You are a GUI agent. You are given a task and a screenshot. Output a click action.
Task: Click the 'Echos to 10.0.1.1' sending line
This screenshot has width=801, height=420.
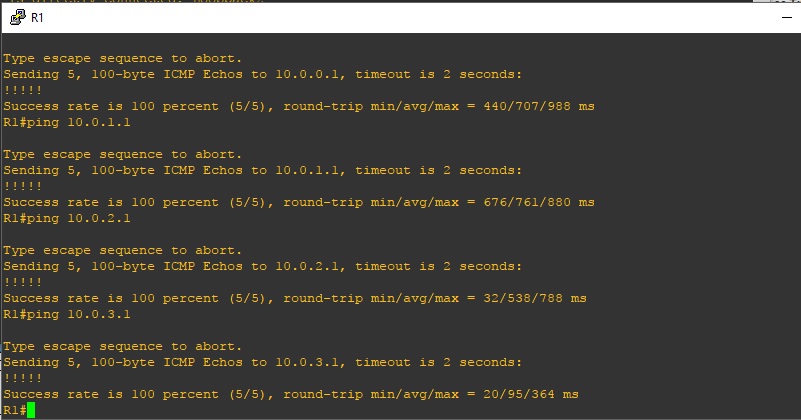263,171
